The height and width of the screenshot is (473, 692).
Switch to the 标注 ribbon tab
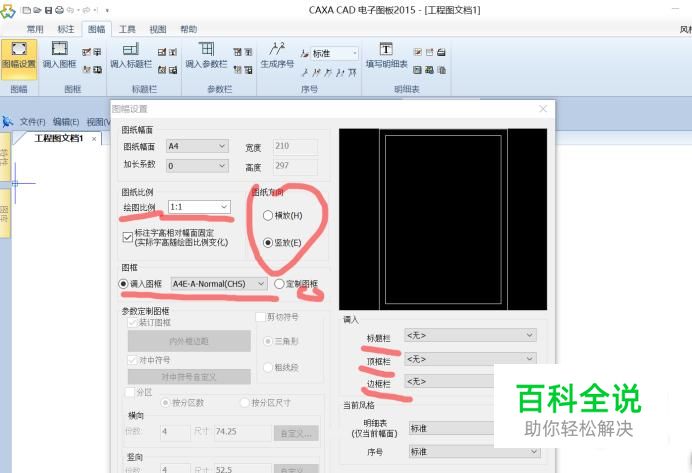66,29
